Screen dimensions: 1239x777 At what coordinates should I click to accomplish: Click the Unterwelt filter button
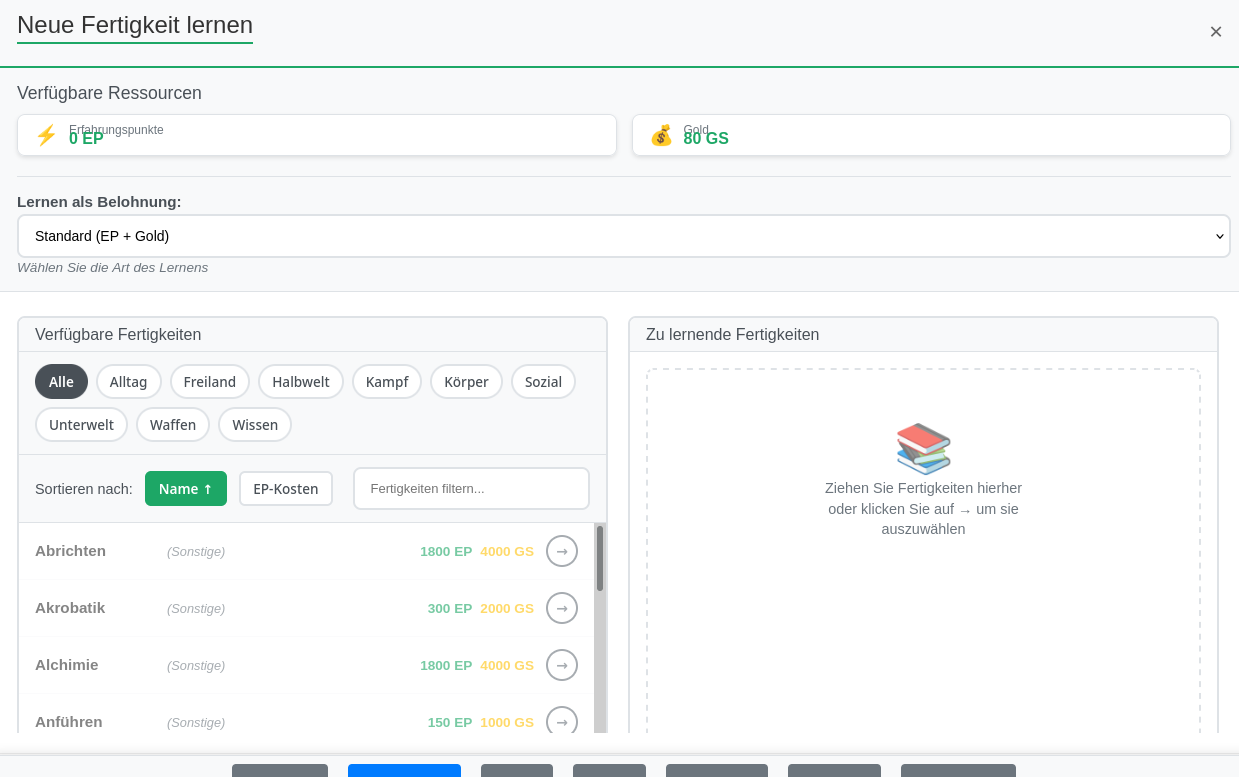81,425
